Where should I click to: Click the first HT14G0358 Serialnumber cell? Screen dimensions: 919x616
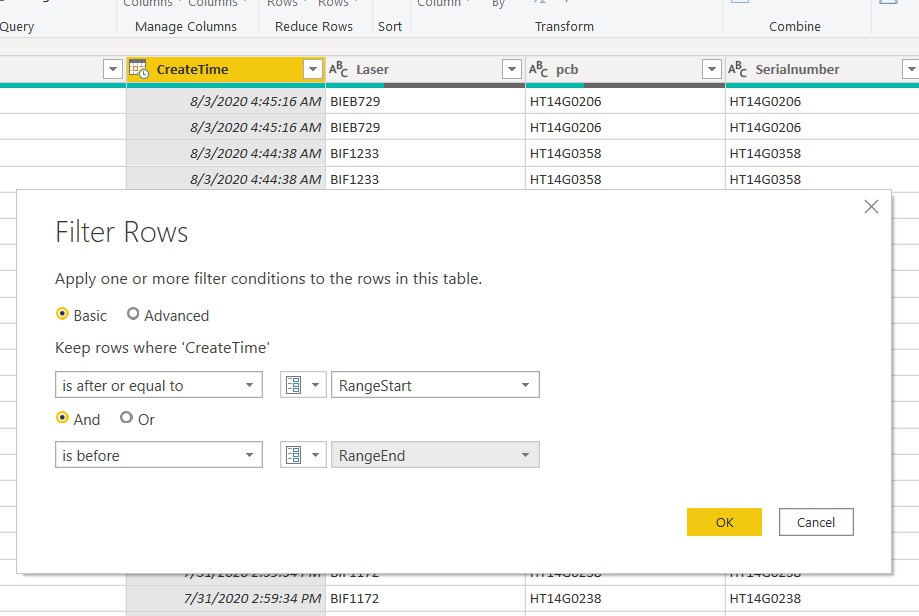pos(822,154)
